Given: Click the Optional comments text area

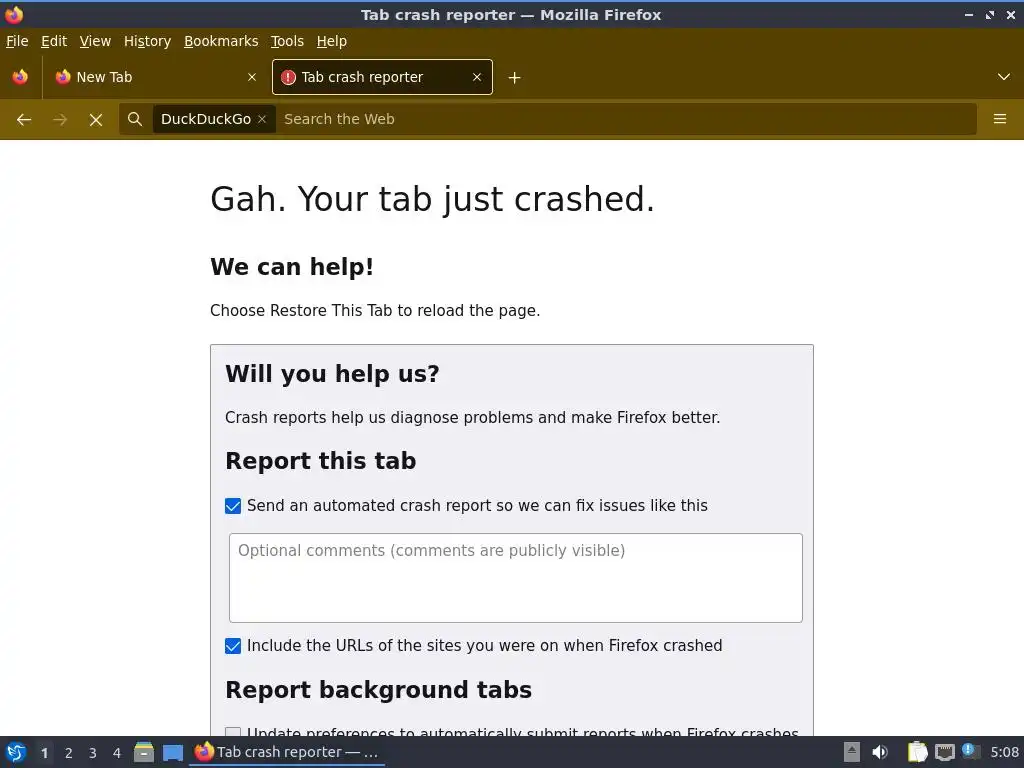Looking at the screenshot, I should coord(516,578).
